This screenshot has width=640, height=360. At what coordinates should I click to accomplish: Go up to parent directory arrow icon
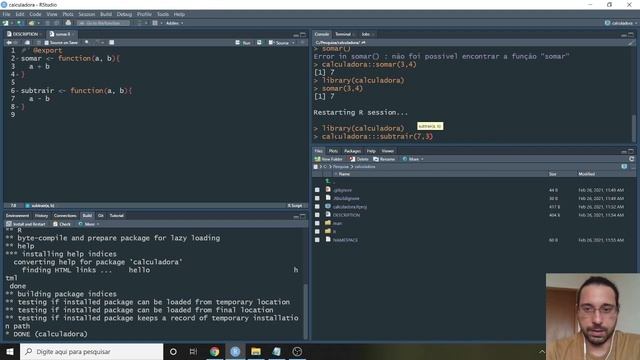coord(328,181)
